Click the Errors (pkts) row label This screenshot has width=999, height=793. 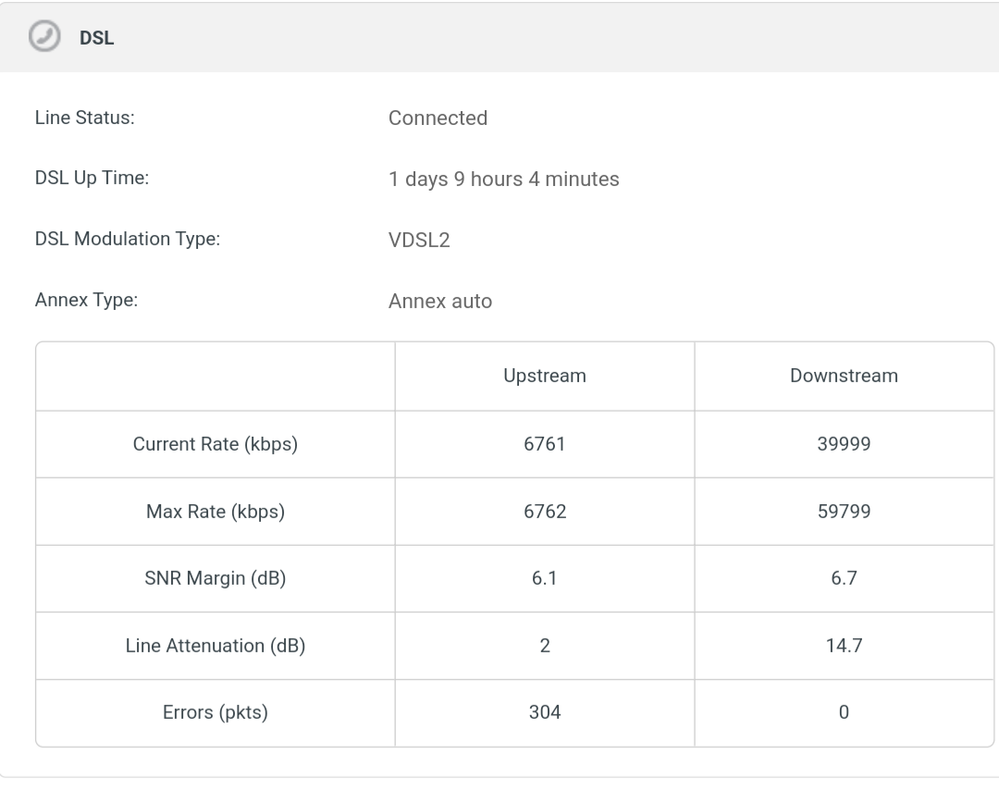(215, 713)
